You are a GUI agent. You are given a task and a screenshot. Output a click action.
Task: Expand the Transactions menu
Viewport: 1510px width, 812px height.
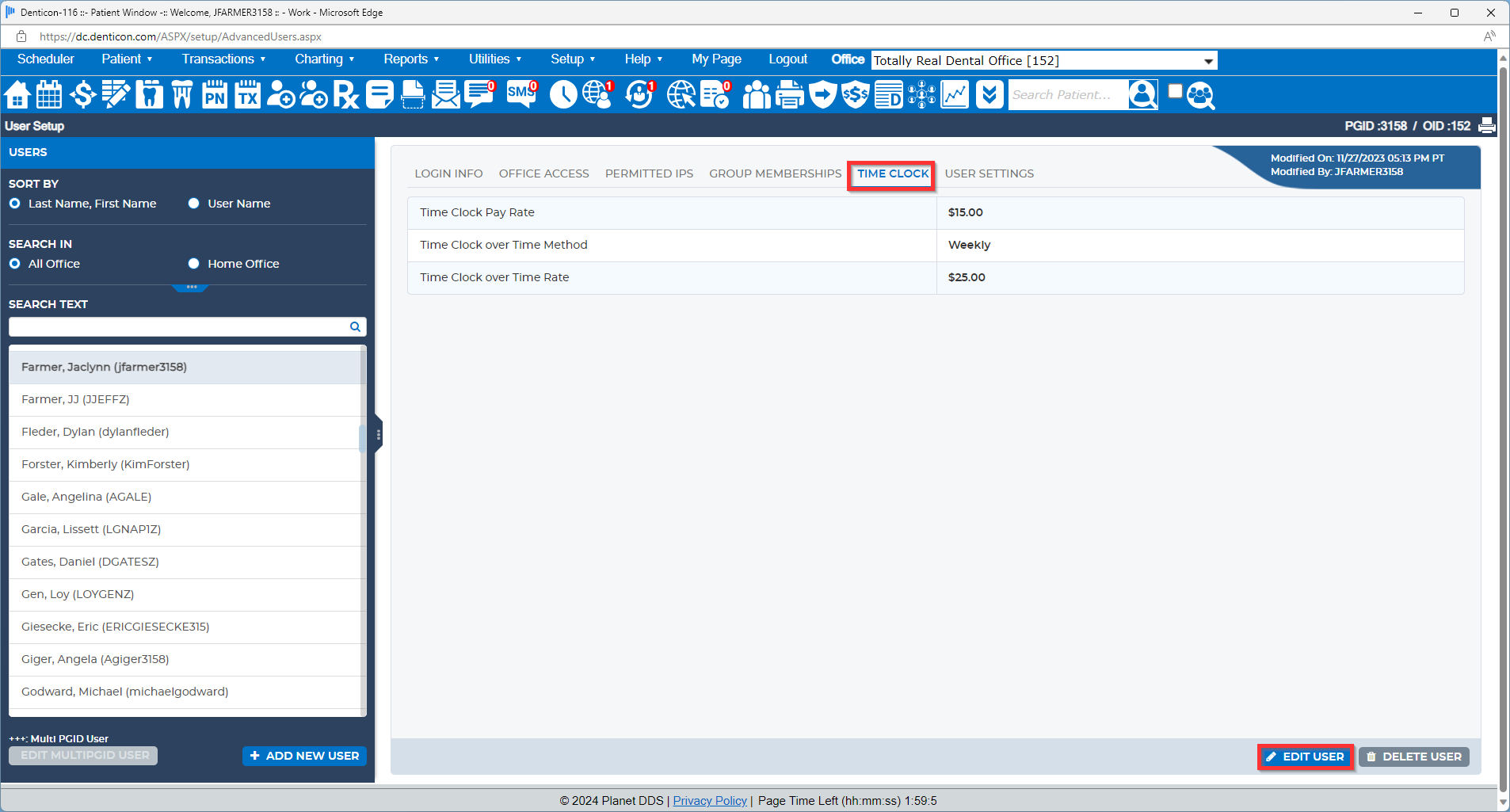click(223, 59)
